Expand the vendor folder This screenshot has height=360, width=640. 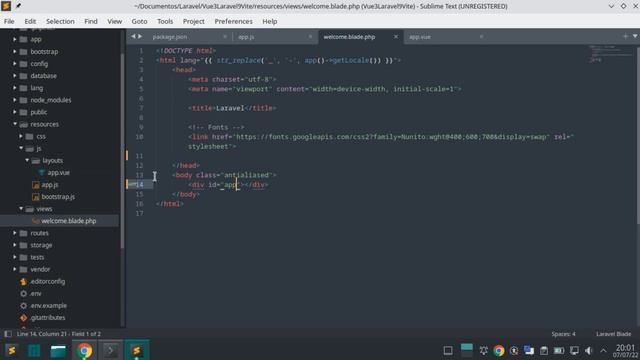click(x=15, y=269)
